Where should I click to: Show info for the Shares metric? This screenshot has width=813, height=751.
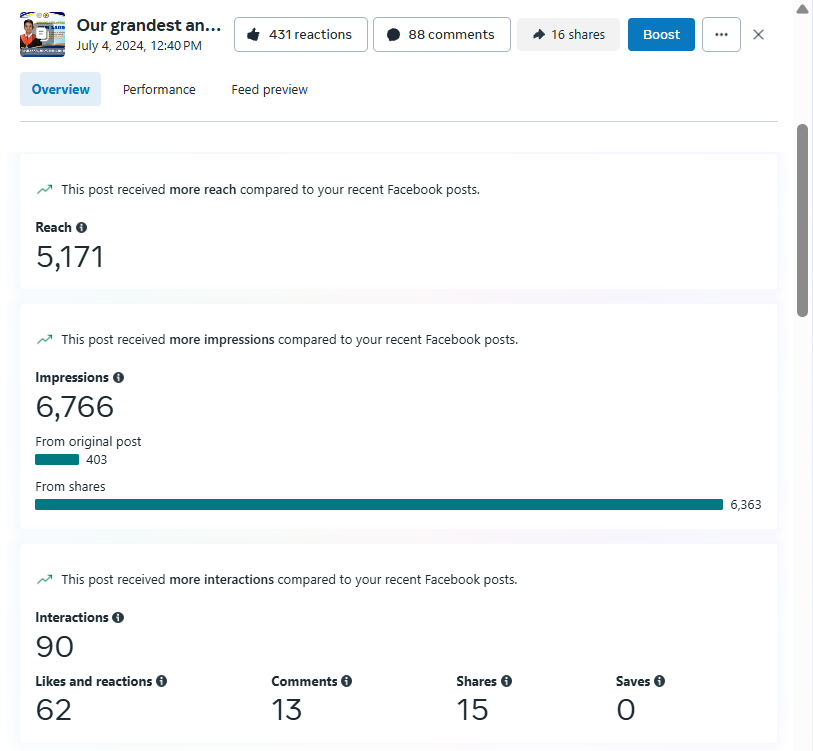click(x=506, y=681)
